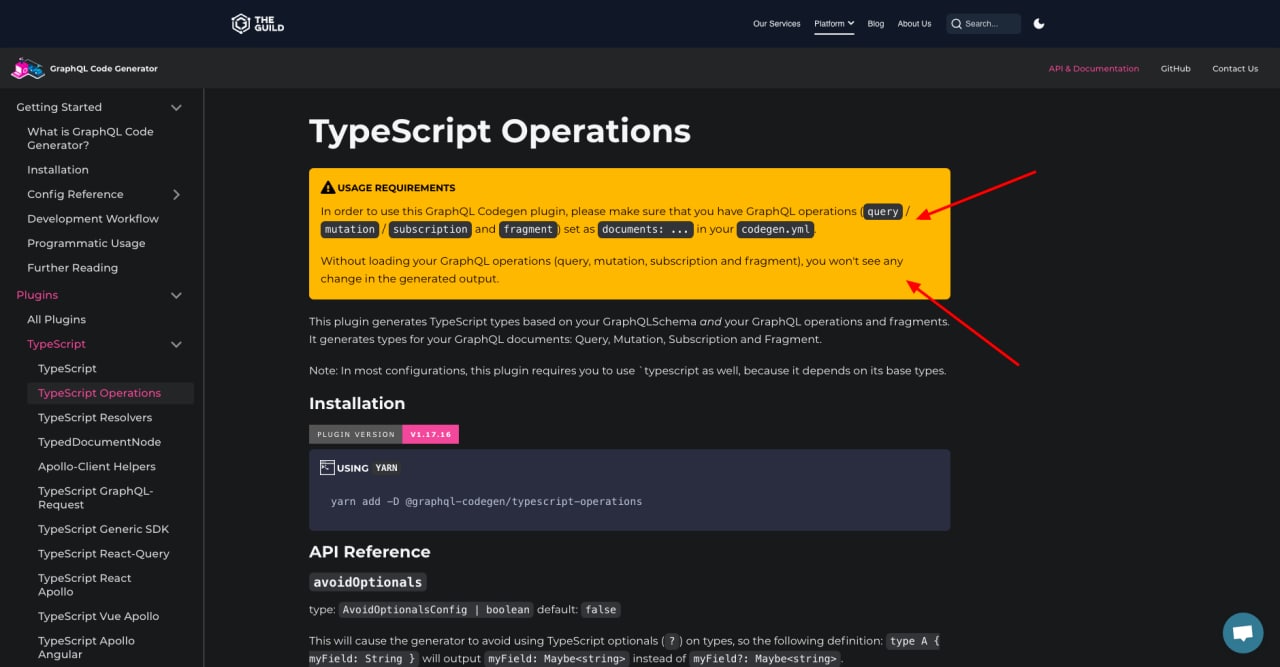Click terminal icon beside Using Yarn

point(327,467)
